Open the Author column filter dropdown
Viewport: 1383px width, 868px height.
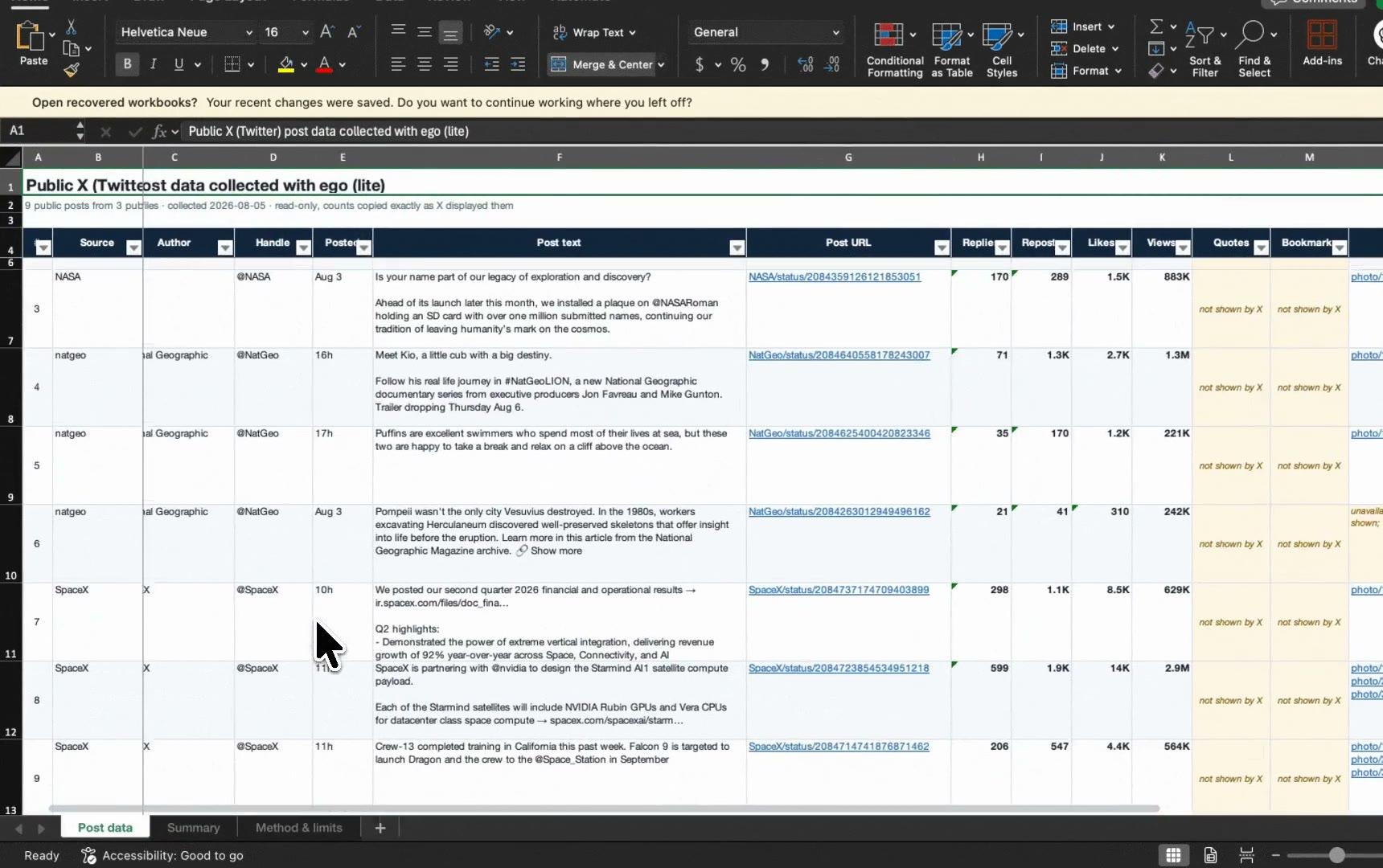click(225, 248)
